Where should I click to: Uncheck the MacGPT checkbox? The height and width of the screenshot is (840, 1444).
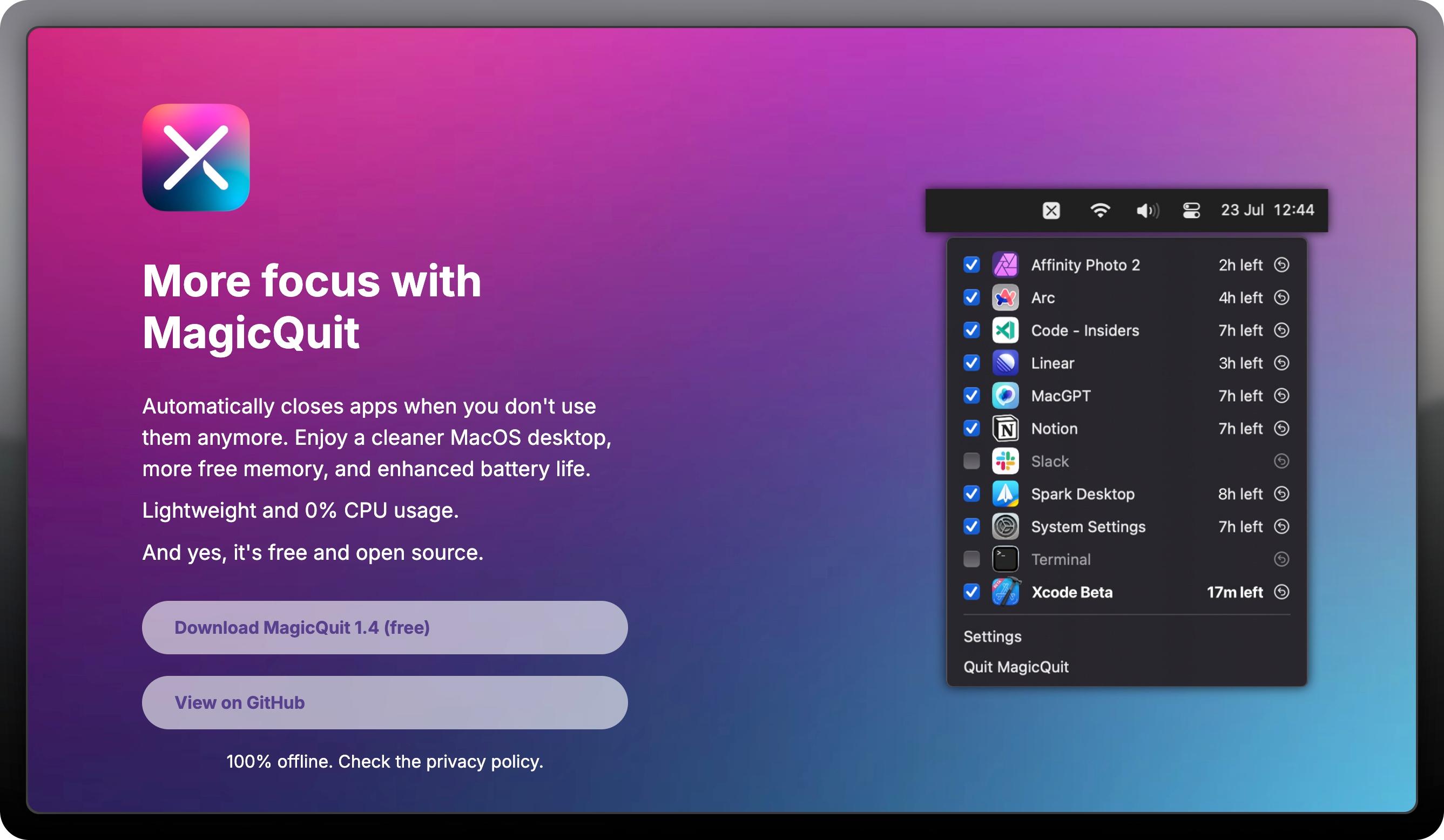click(x=971, y=395)
